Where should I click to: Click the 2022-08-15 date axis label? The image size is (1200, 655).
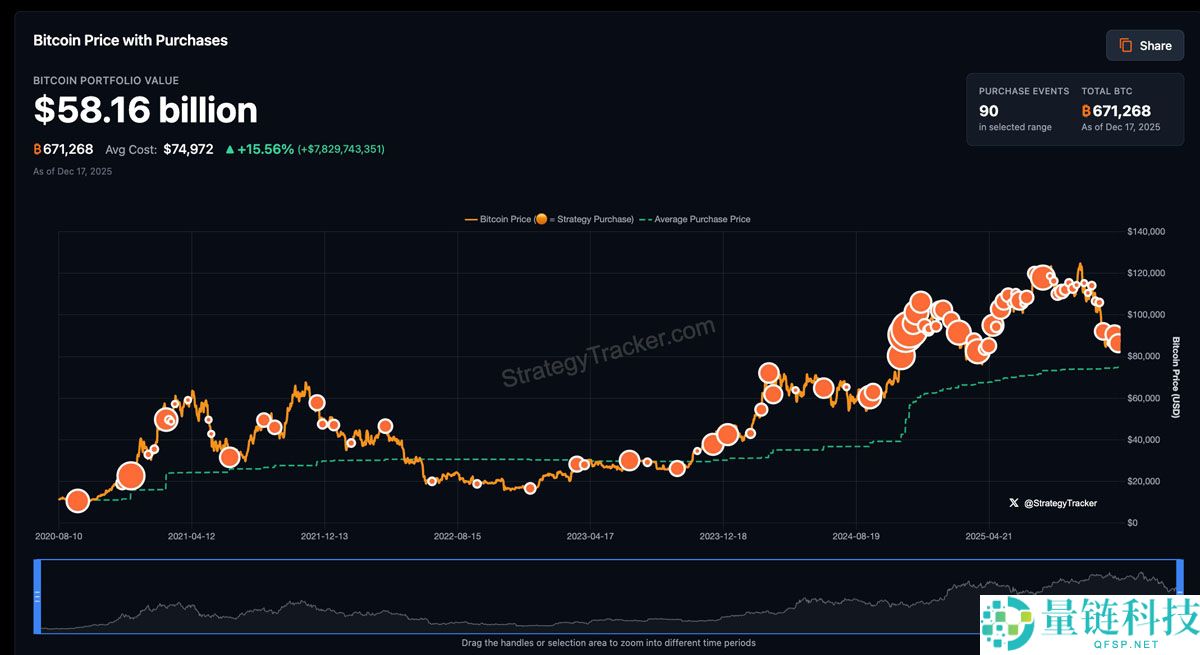click(459, 536)
